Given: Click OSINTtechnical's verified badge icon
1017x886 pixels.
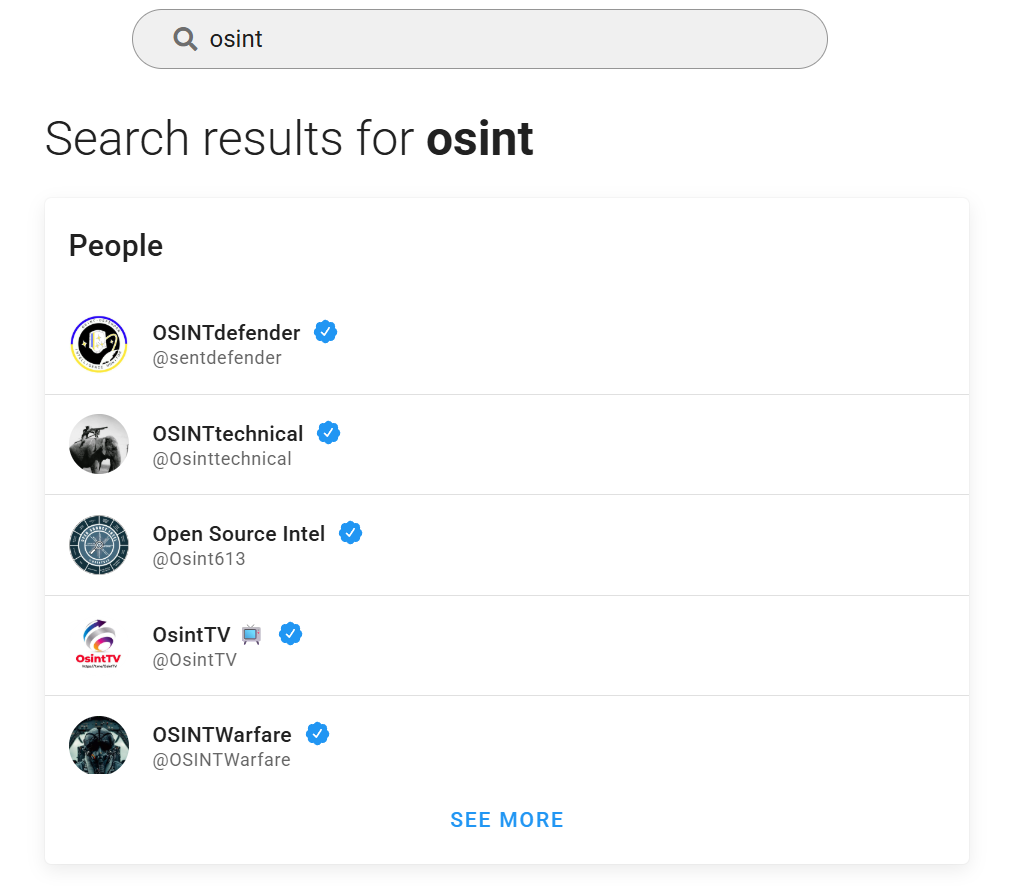Looking at the screenshot, I should 328,433.
